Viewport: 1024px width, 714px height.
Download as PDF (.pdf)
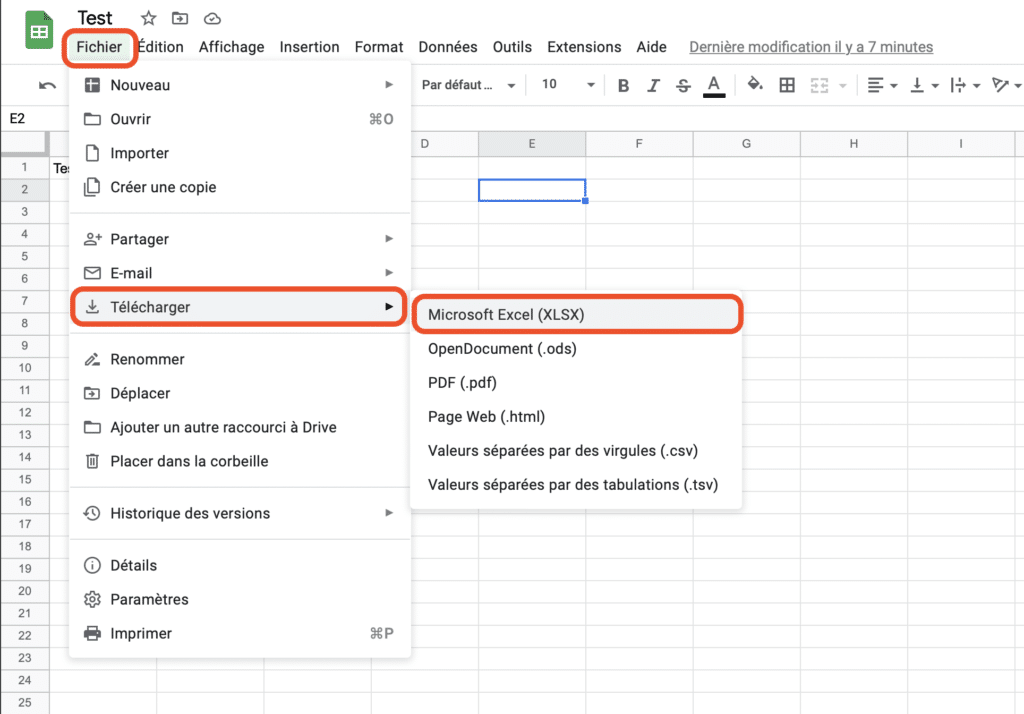[576, 383]
